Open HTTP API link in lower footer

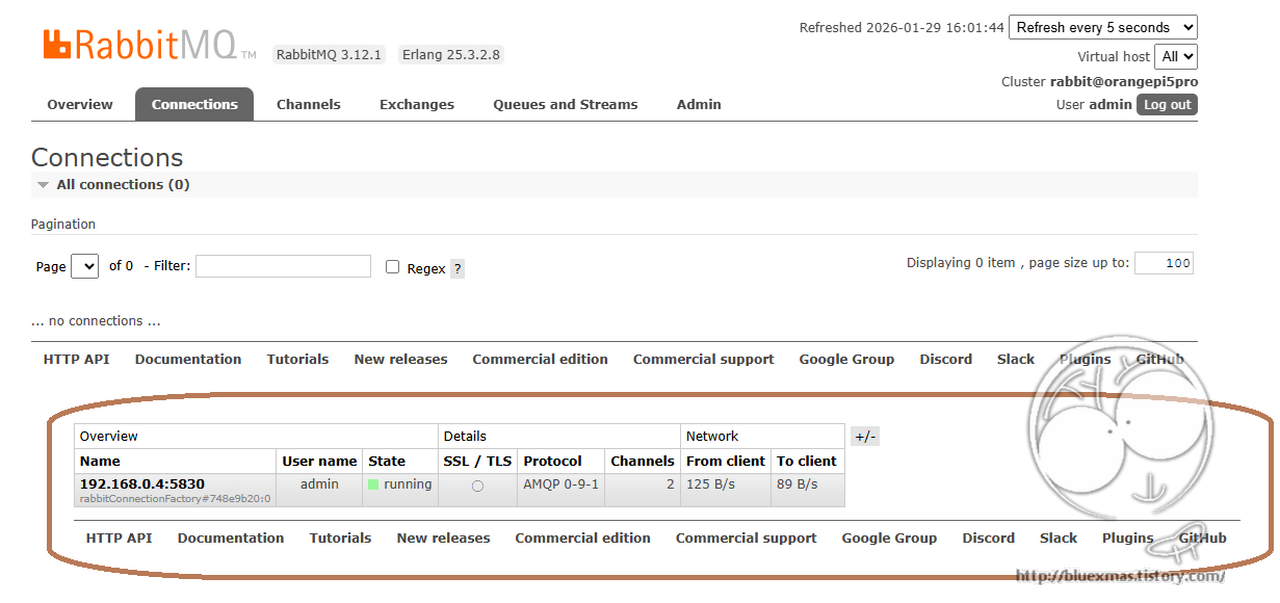tap(119, 538)
